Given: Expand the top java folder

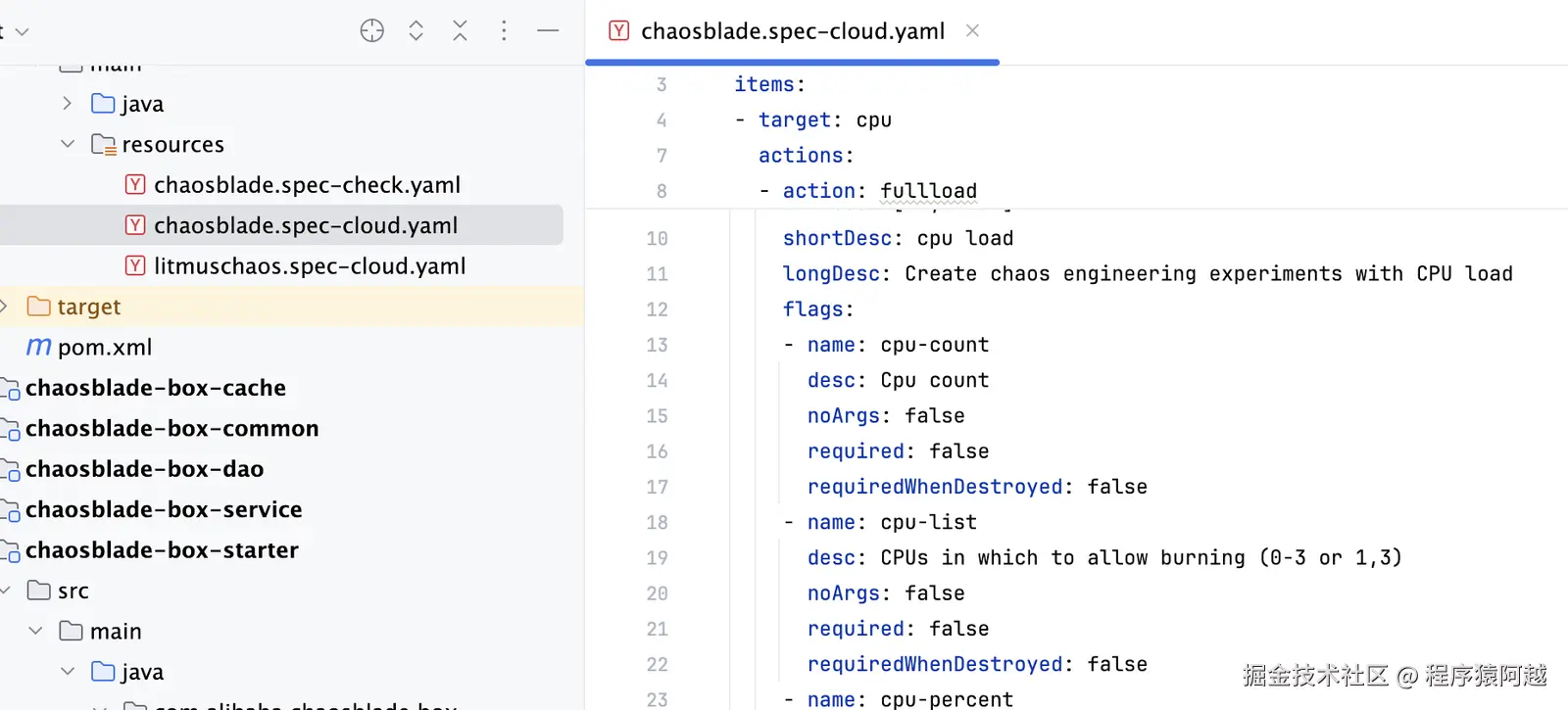Looking at the screenshot, I should click(67, 103).
